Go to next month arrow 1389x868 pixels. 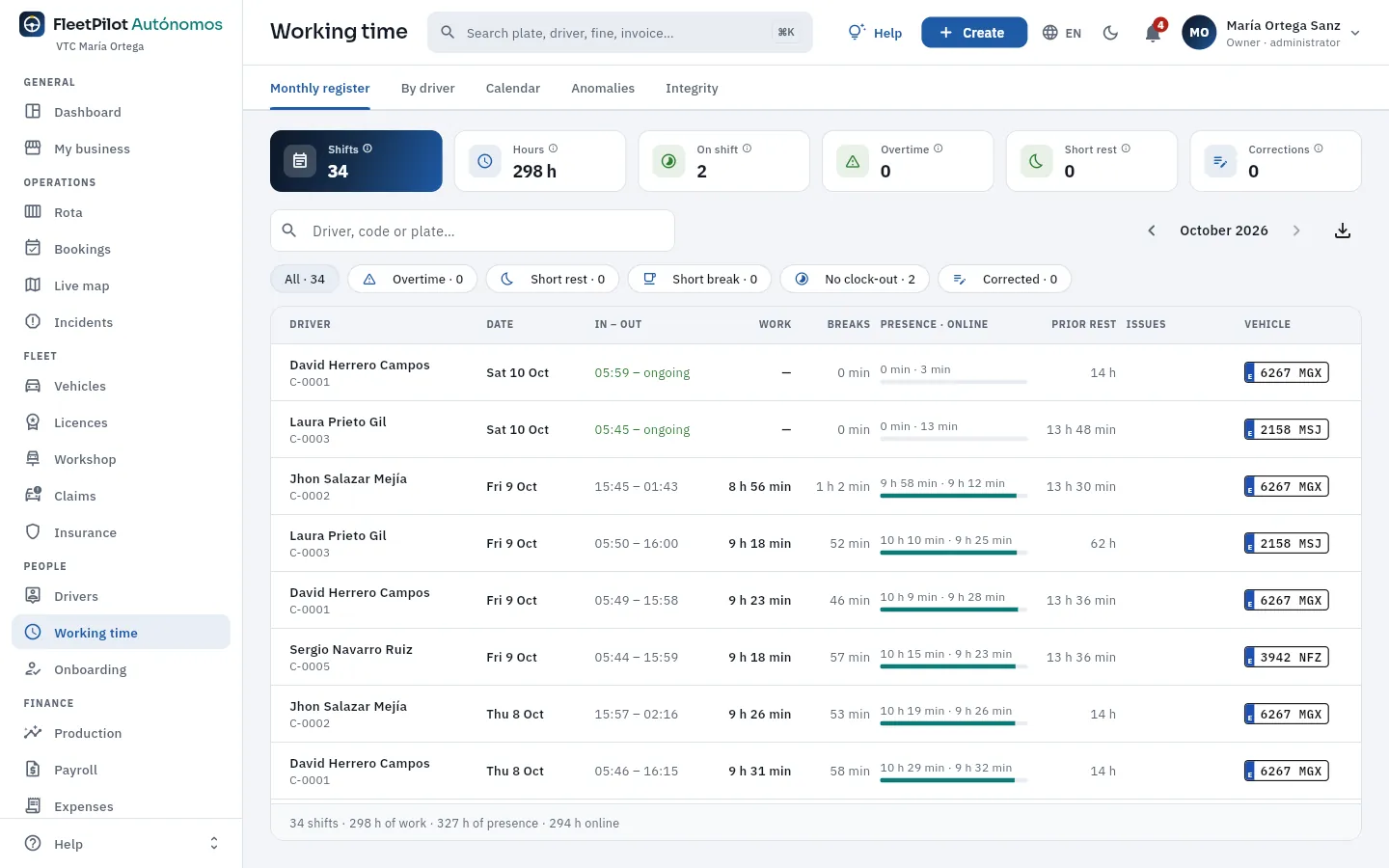pos(1296,231)
